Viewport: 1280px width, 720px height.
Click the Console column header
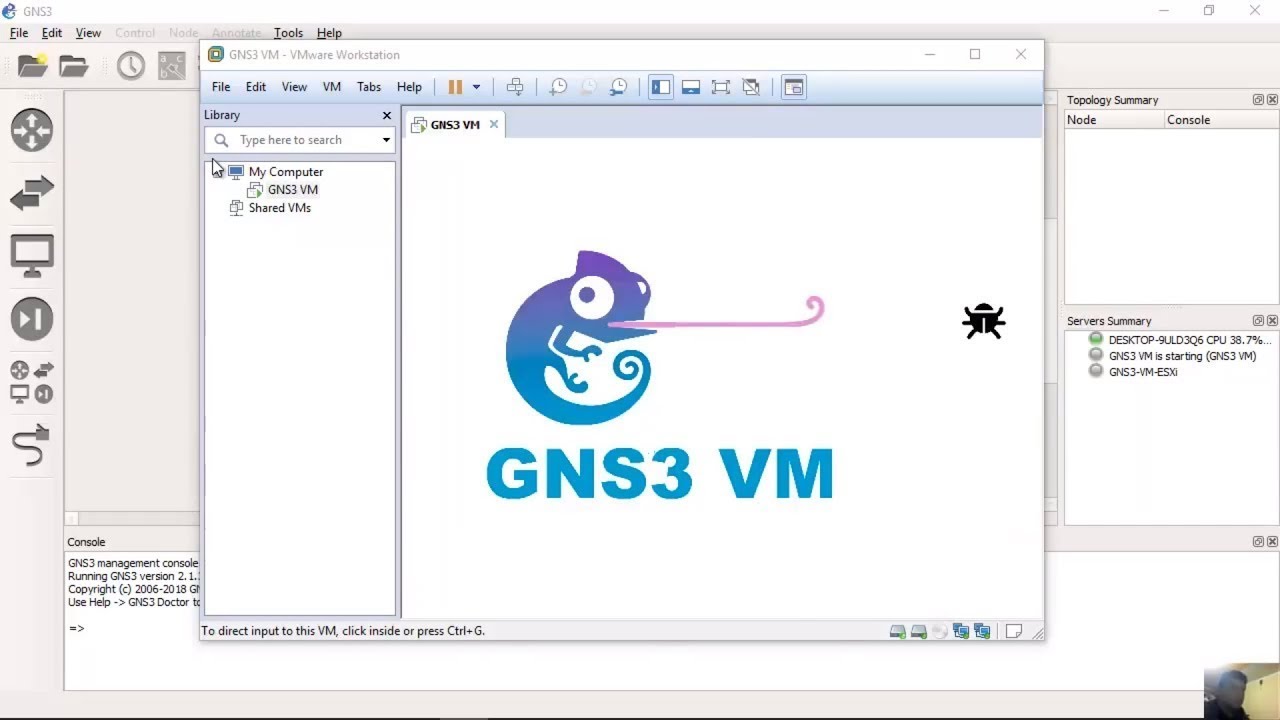coord(1222,120)
